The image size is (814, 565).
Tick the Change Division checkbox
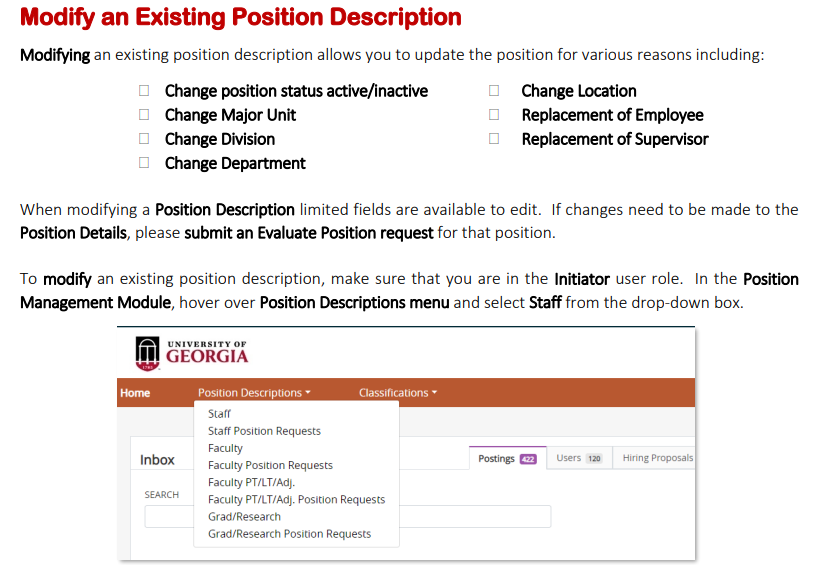pyautogui.click(x=145, y=139)
